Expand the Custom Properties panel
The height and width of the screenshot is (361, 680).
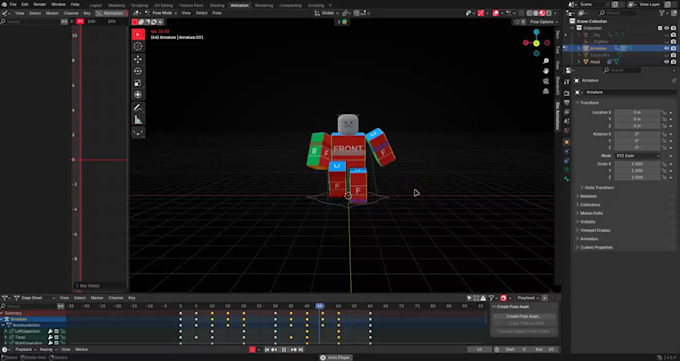(x=596, y=247)
